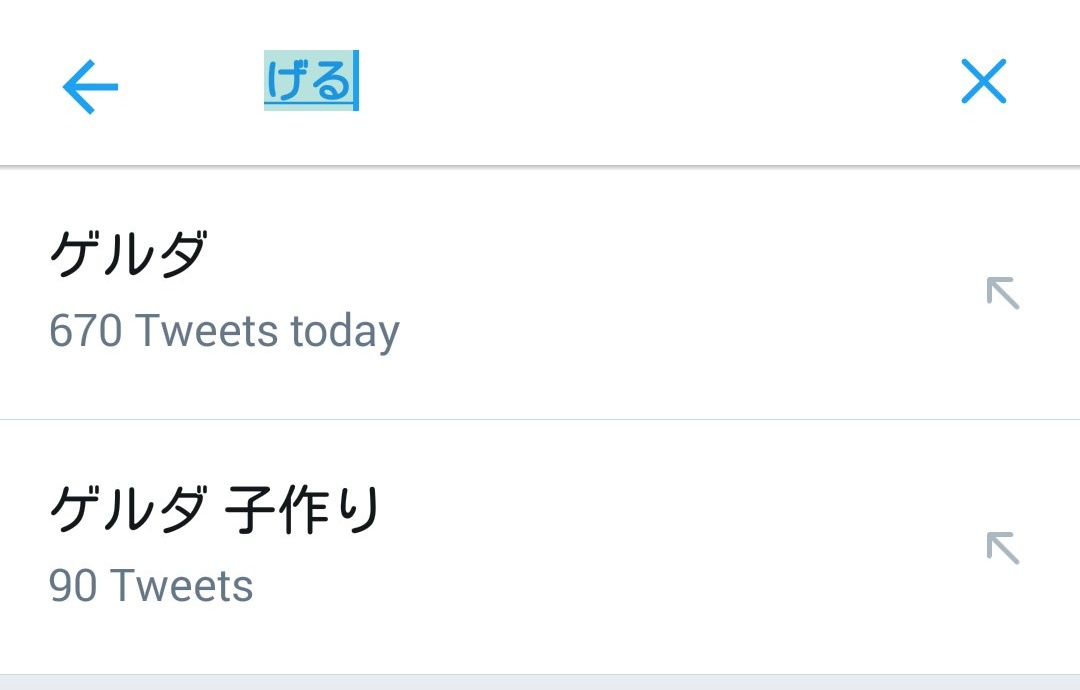Click the number 90 in second suggestion
The width and height of the screenshot is (1080, 690).
[72, 586]
